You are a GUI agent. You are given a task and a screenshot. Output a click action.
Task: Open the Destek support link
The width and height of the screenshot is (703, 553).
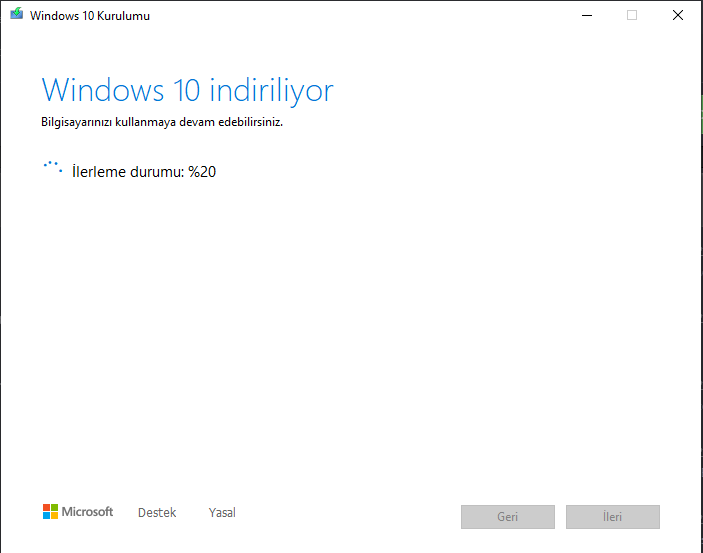click(157, 513)
